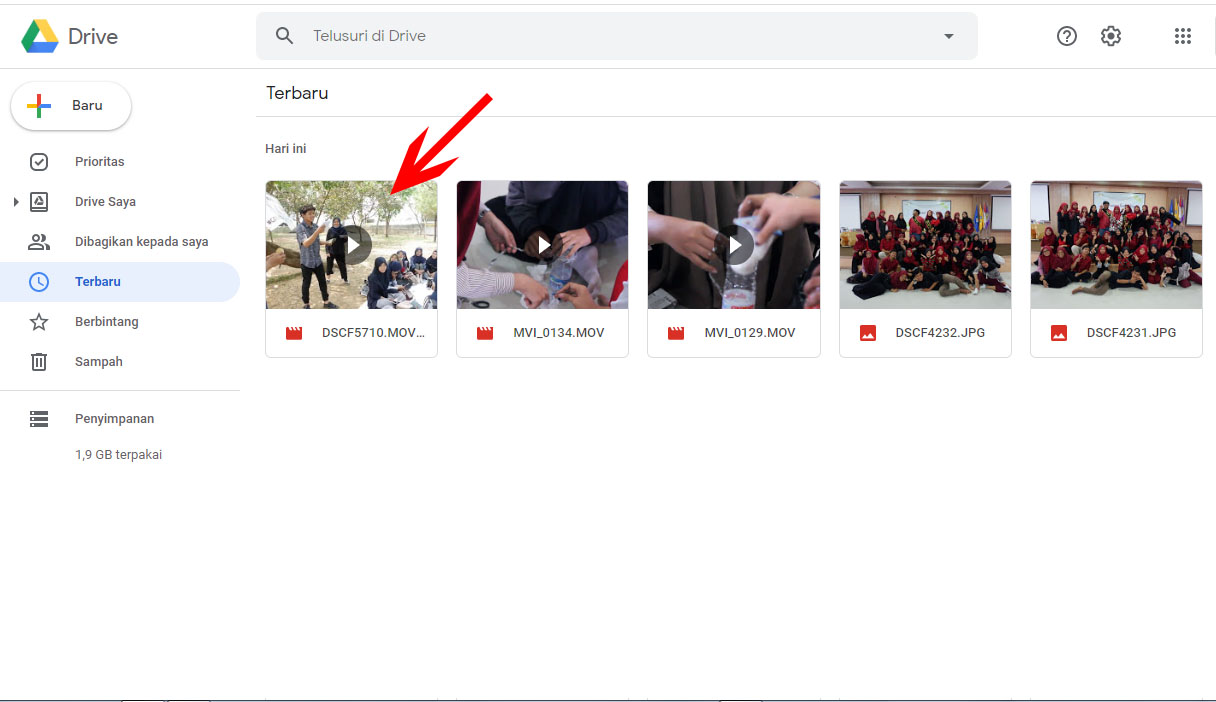Click the Drive Saya drive icon
Screen dimensions: 1216x702
39,202
